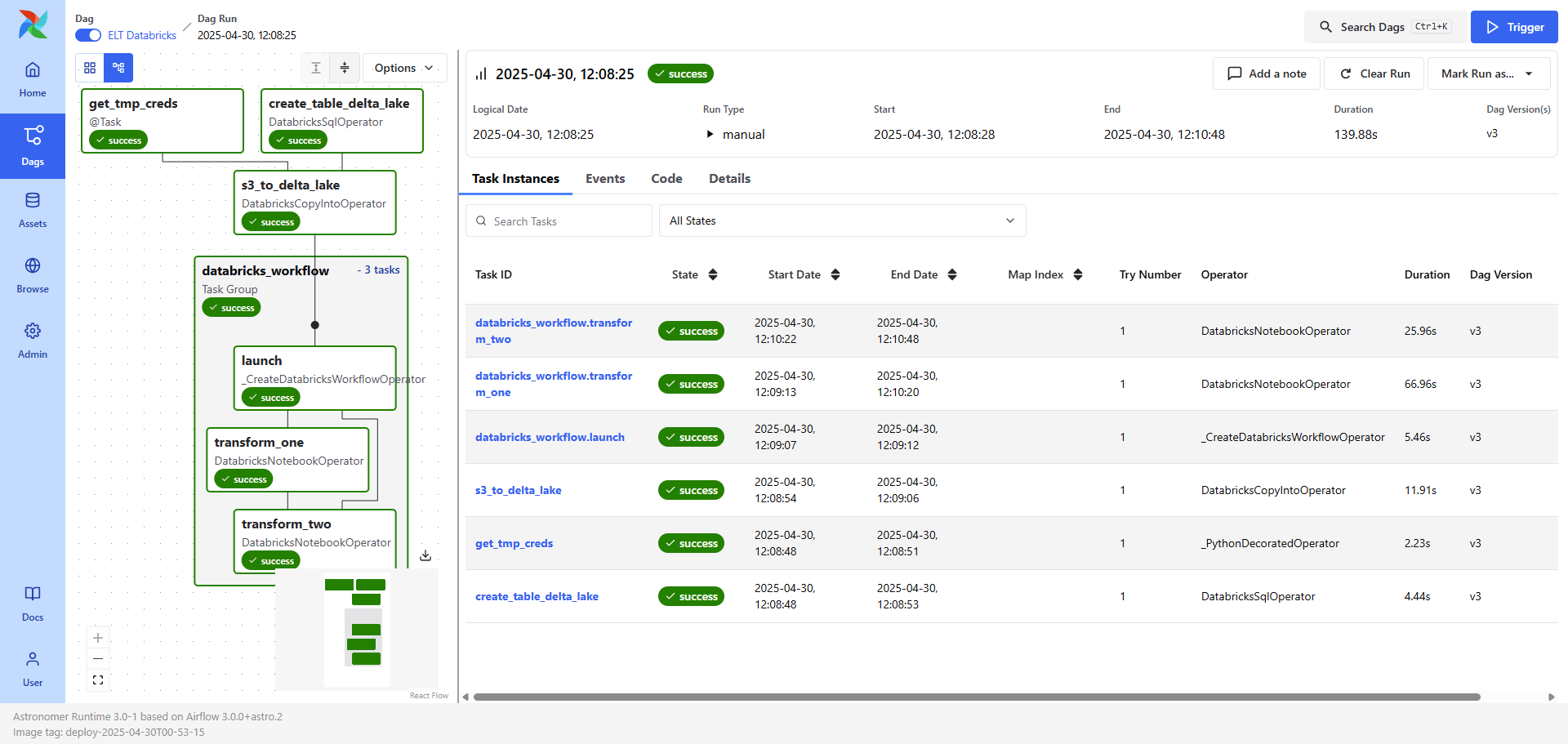
Task: Zoom out of the graph
Action: (98, 659)
